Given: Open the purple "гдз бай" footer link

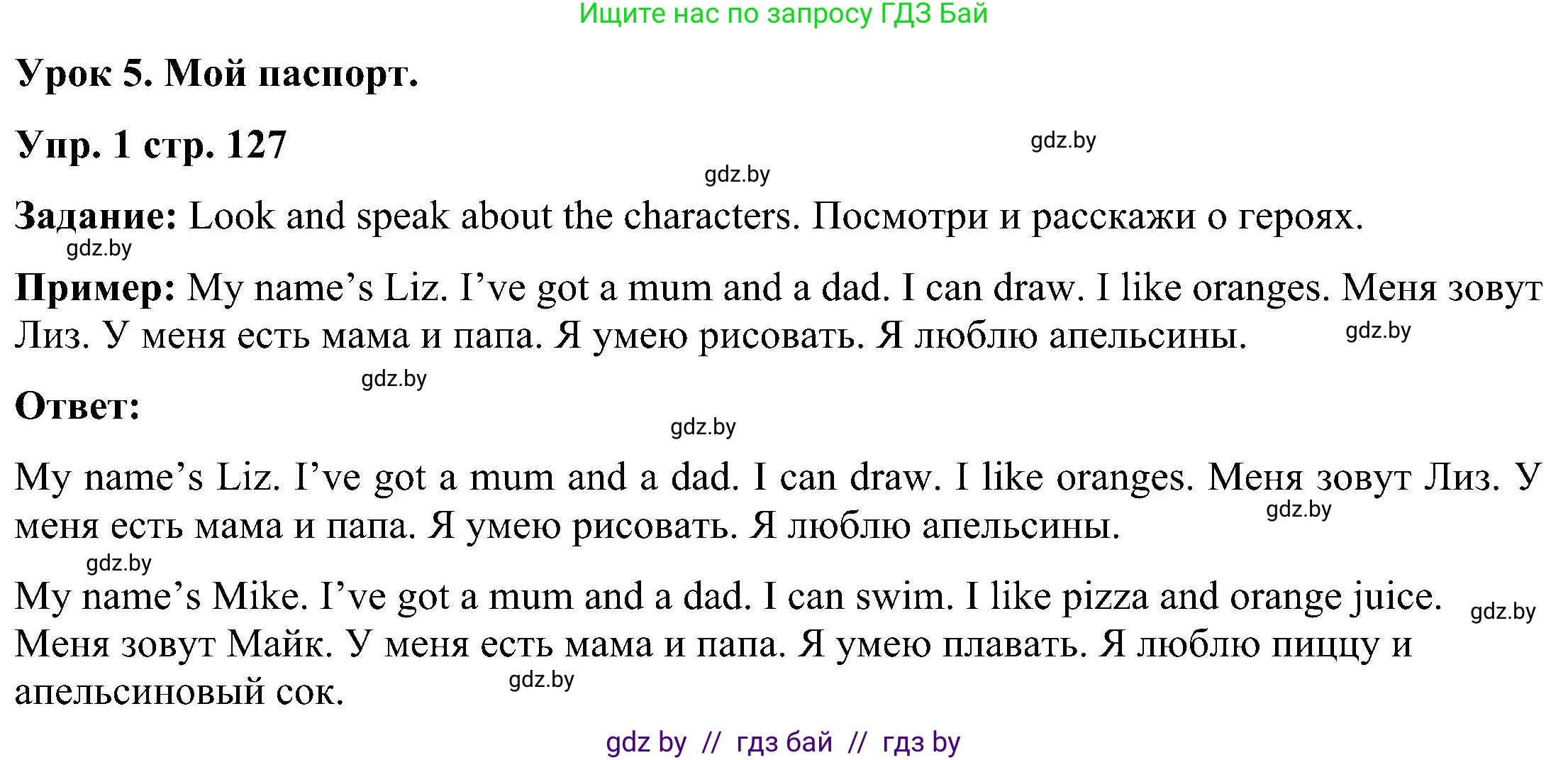Looking at the screenshot, I should 784,742.
